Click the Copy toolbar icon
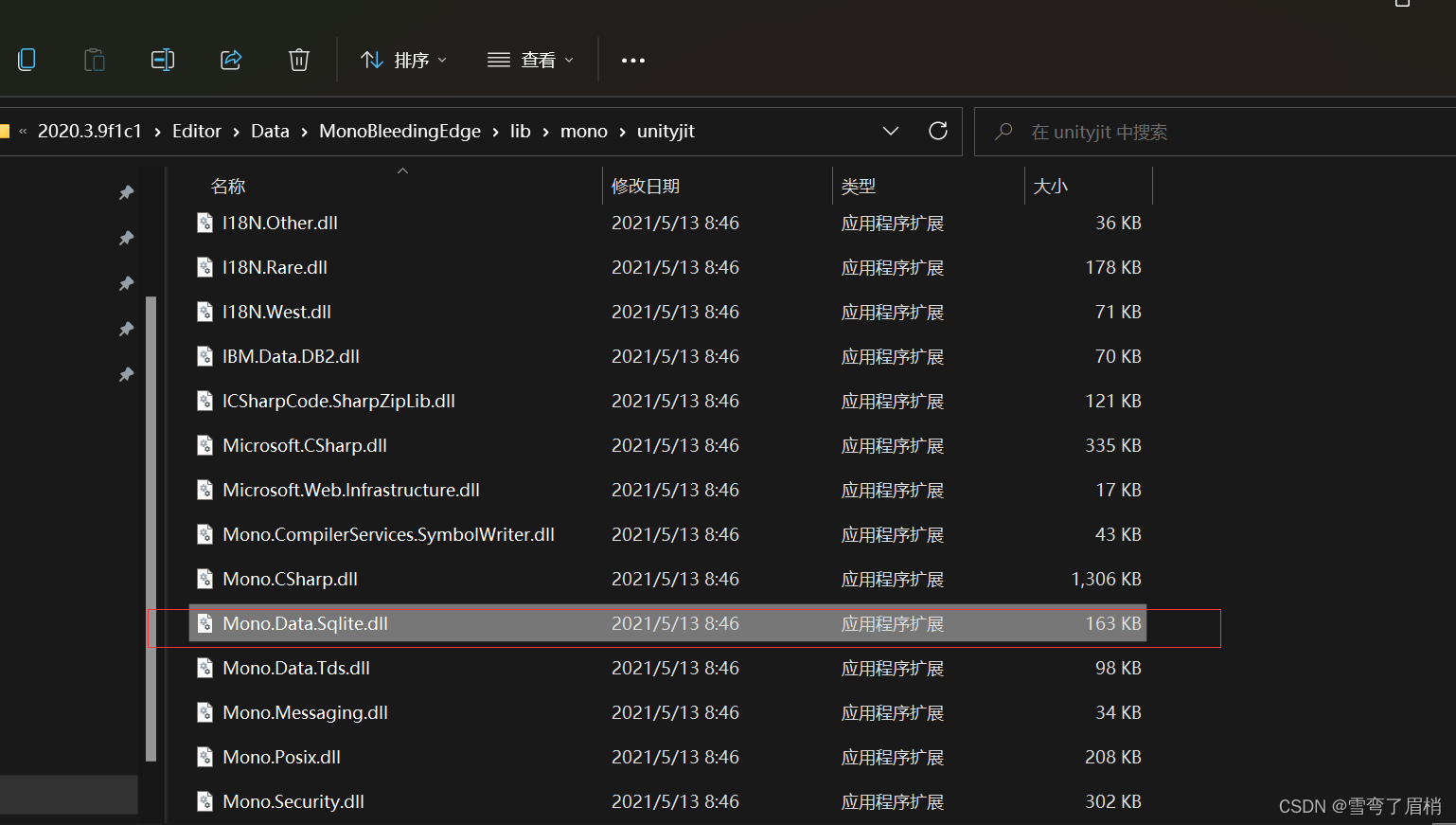The height and width of the screenshot is (825, 1456). coord(27,60)
